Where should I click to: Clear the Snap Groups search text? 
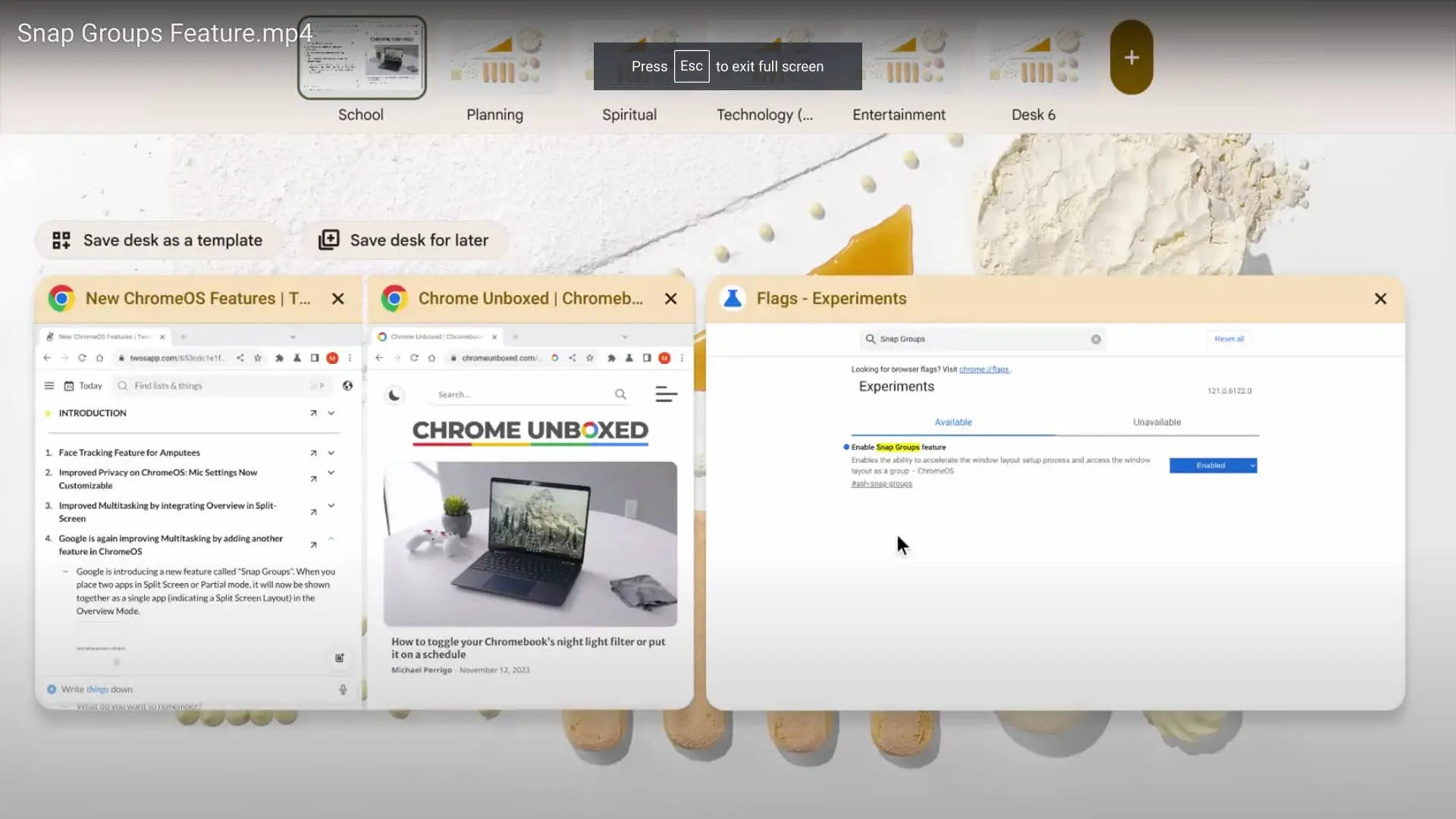[1096, 339]
